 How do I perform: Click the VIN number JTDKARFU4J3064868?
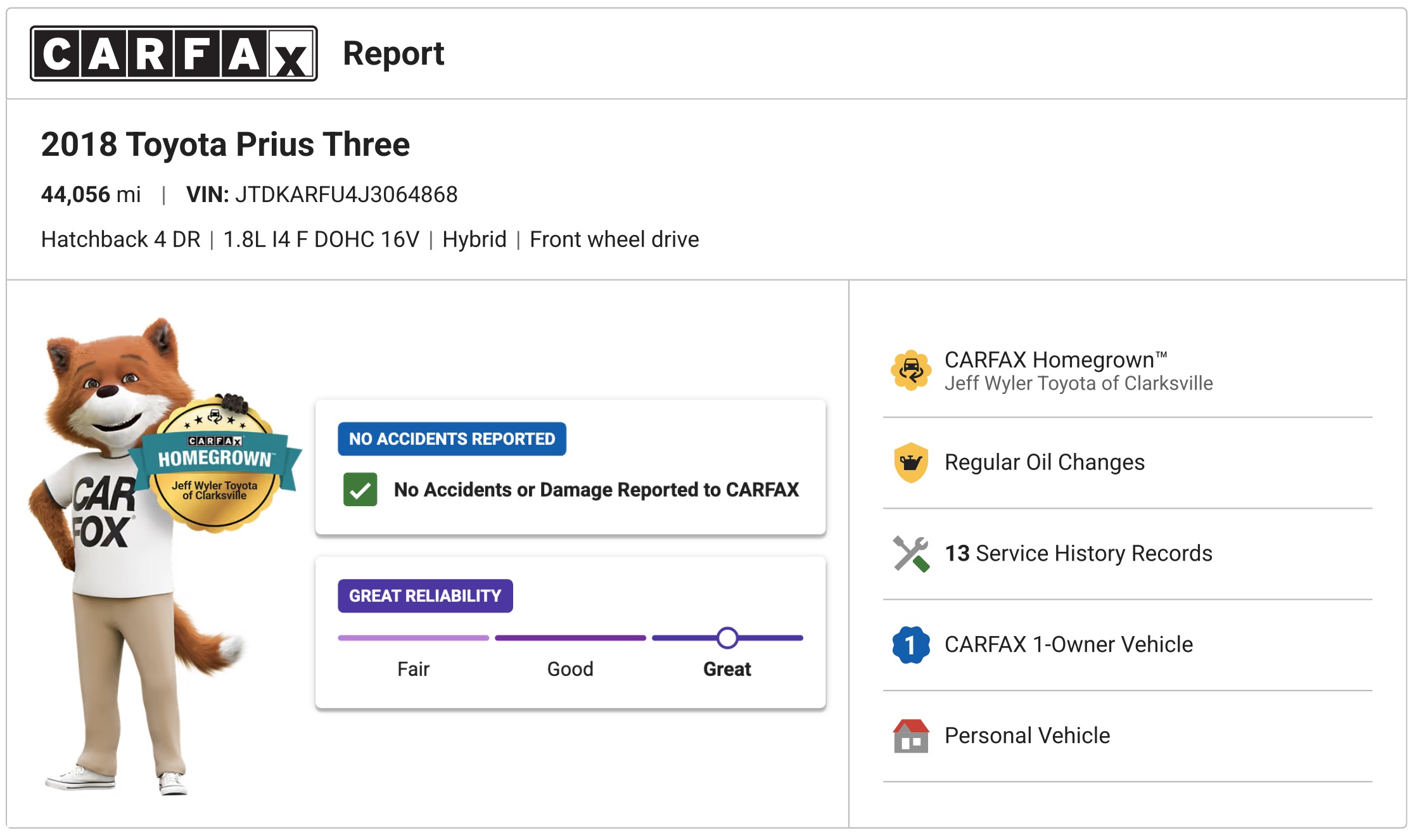347,194
